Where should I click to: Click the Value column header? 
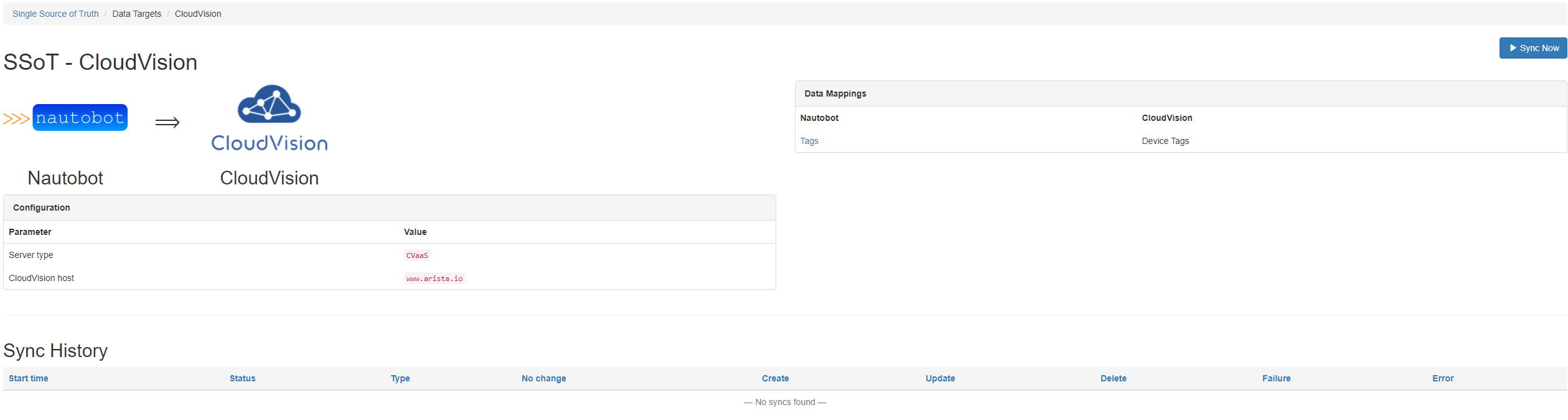click(x=415, y=232)
